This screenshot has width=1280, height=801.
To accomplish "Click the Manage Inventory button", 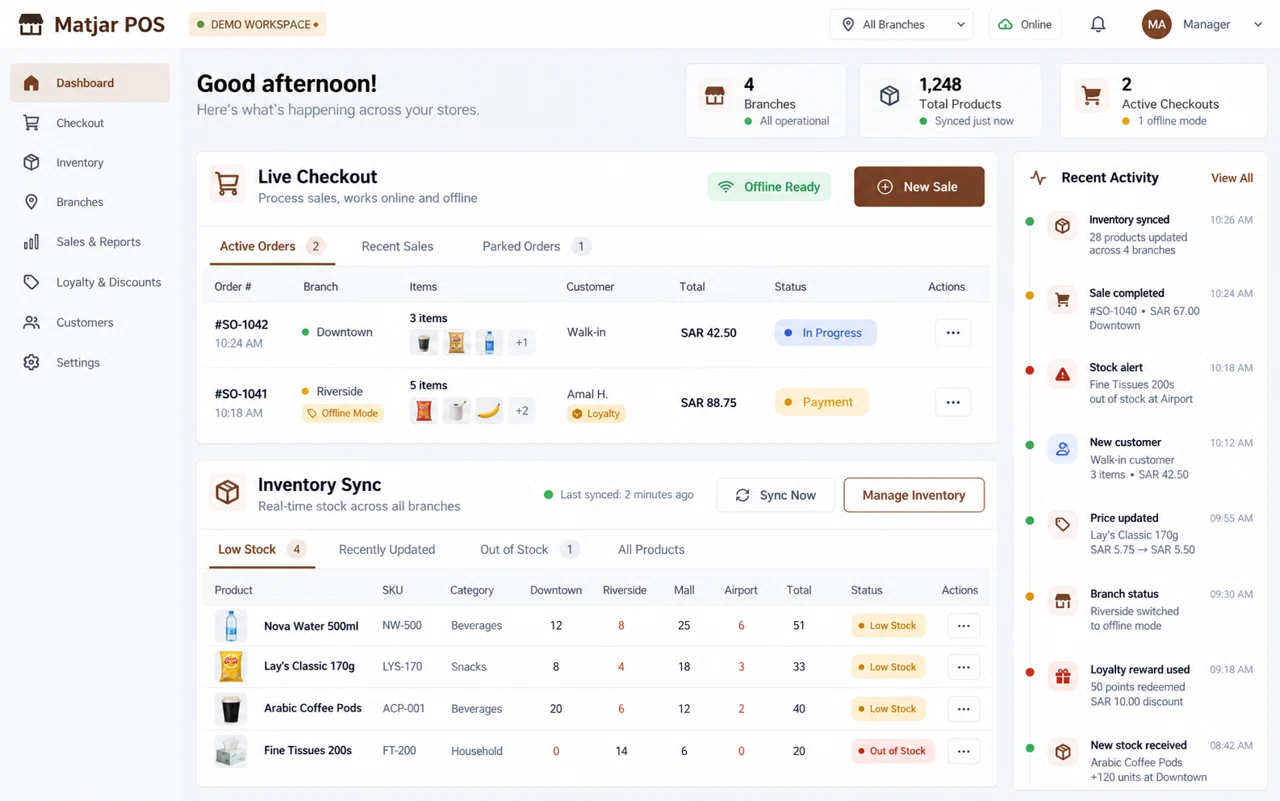I will pyautogui.click(x=914, y=495).
